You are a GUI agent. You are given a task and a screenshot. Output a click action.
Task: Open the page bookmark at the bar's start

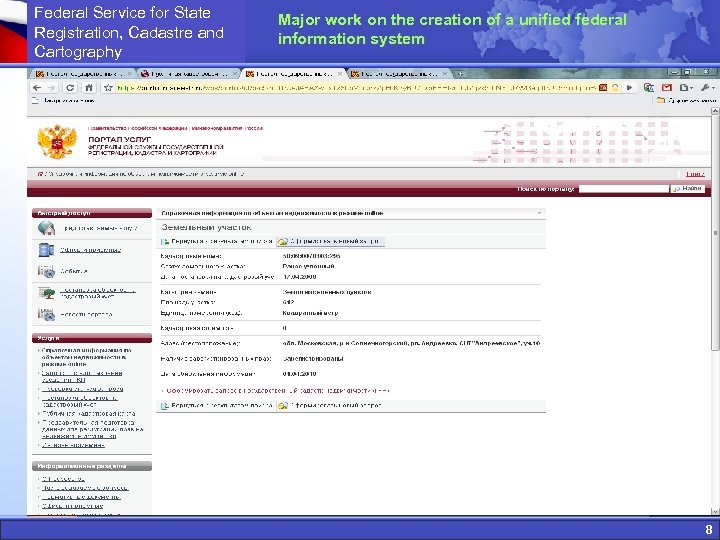pyautogui.click(x=64, y=100)
